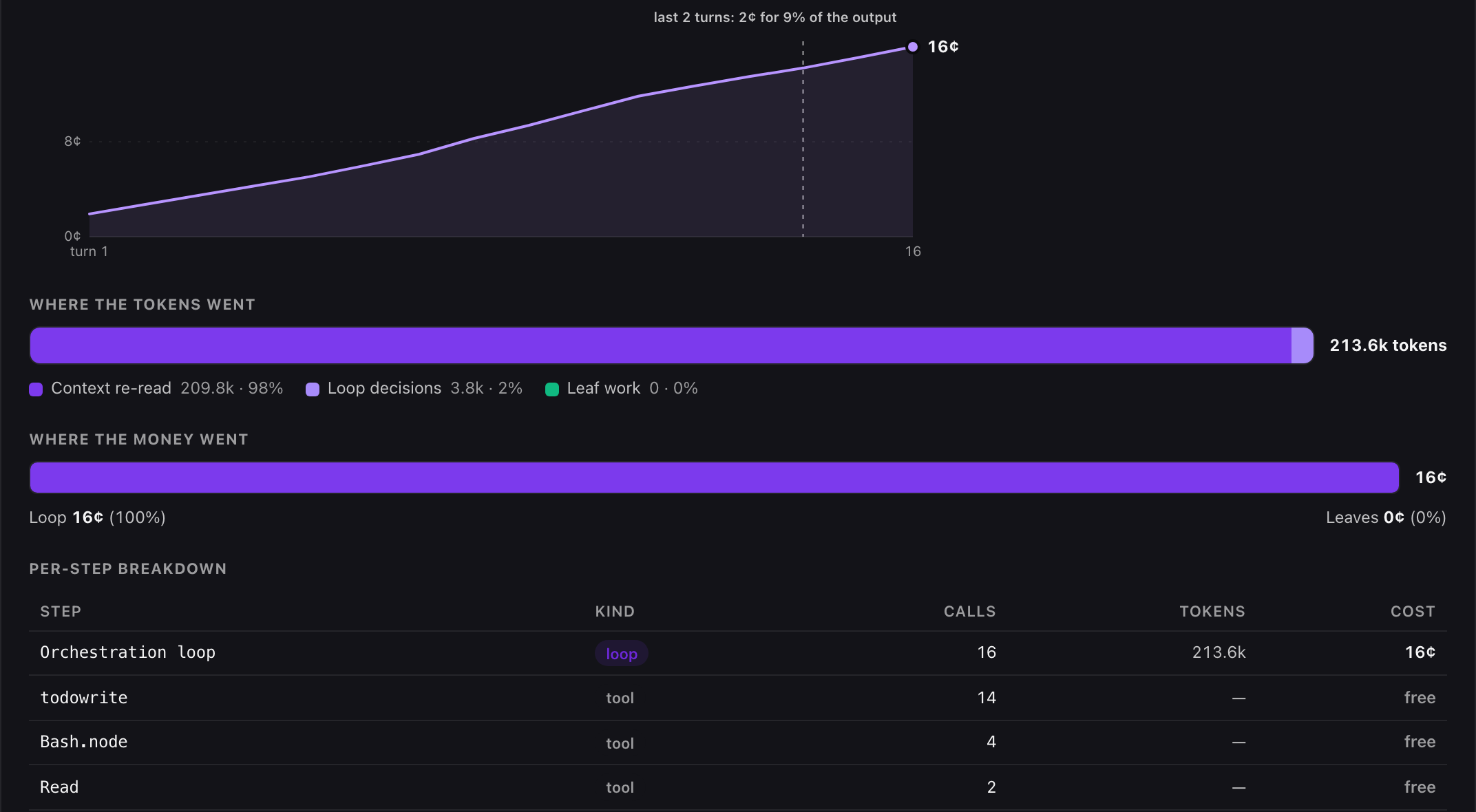The width and height of the screenshot is (1476, 812).
Task: Click 'Leaves 0¢ (0%)' summary text
Action: 1386,517
